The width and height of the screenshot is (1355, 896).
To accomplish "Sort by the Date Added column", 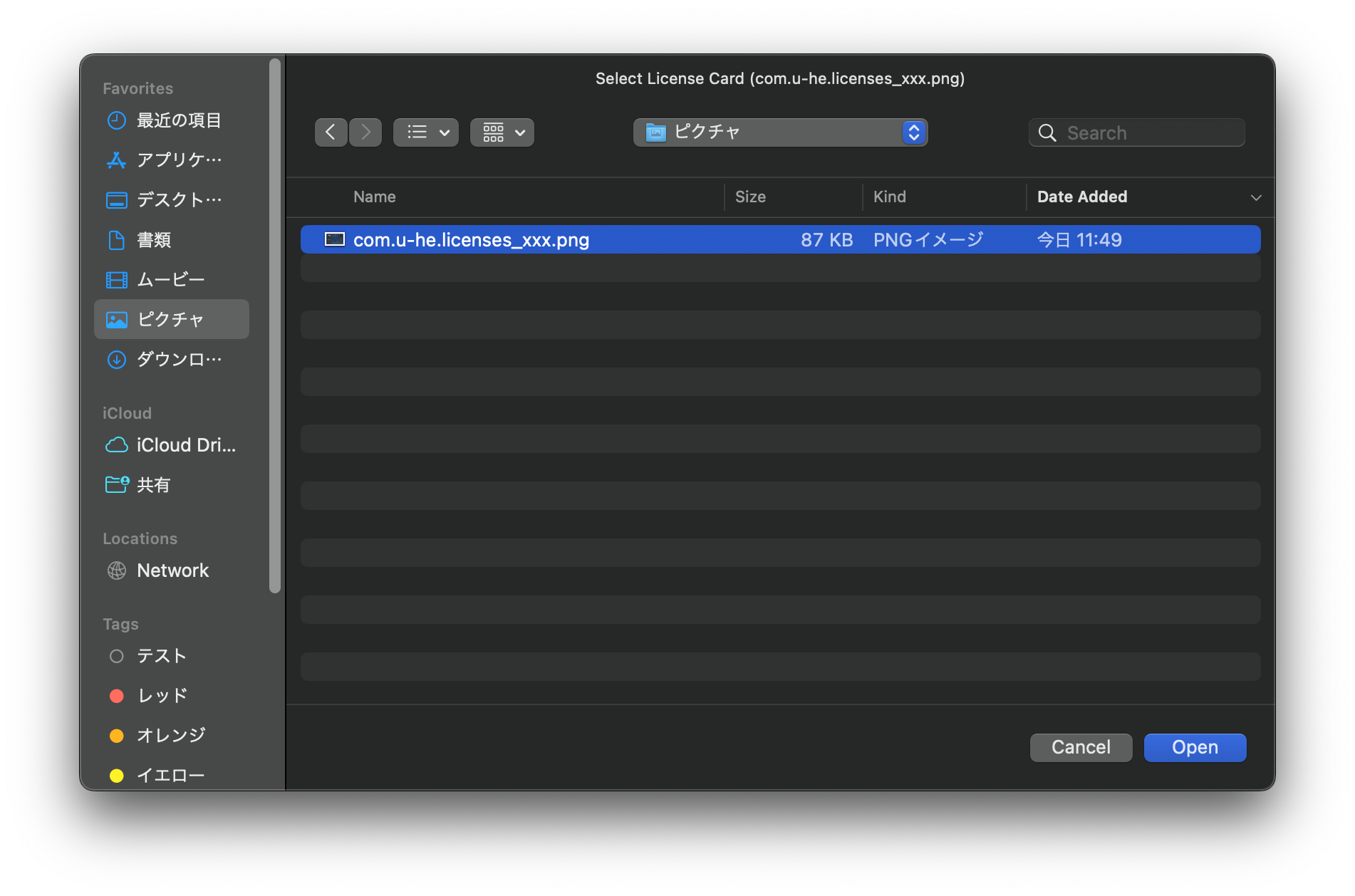I will coord(1081,197).
